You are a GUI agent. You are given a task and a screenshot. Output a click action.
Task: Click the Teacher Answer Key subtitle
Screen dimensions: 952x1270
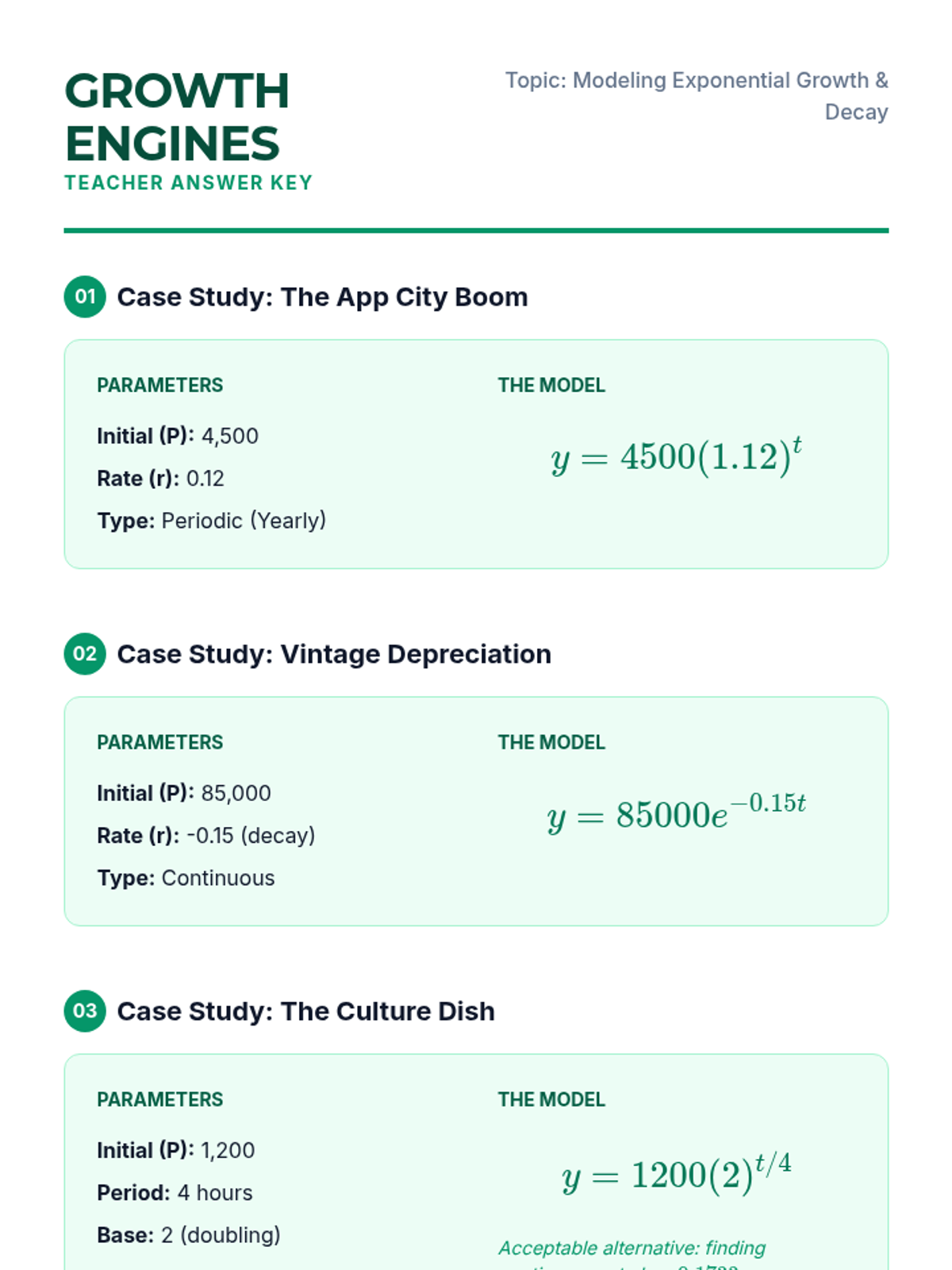[189, 183]
